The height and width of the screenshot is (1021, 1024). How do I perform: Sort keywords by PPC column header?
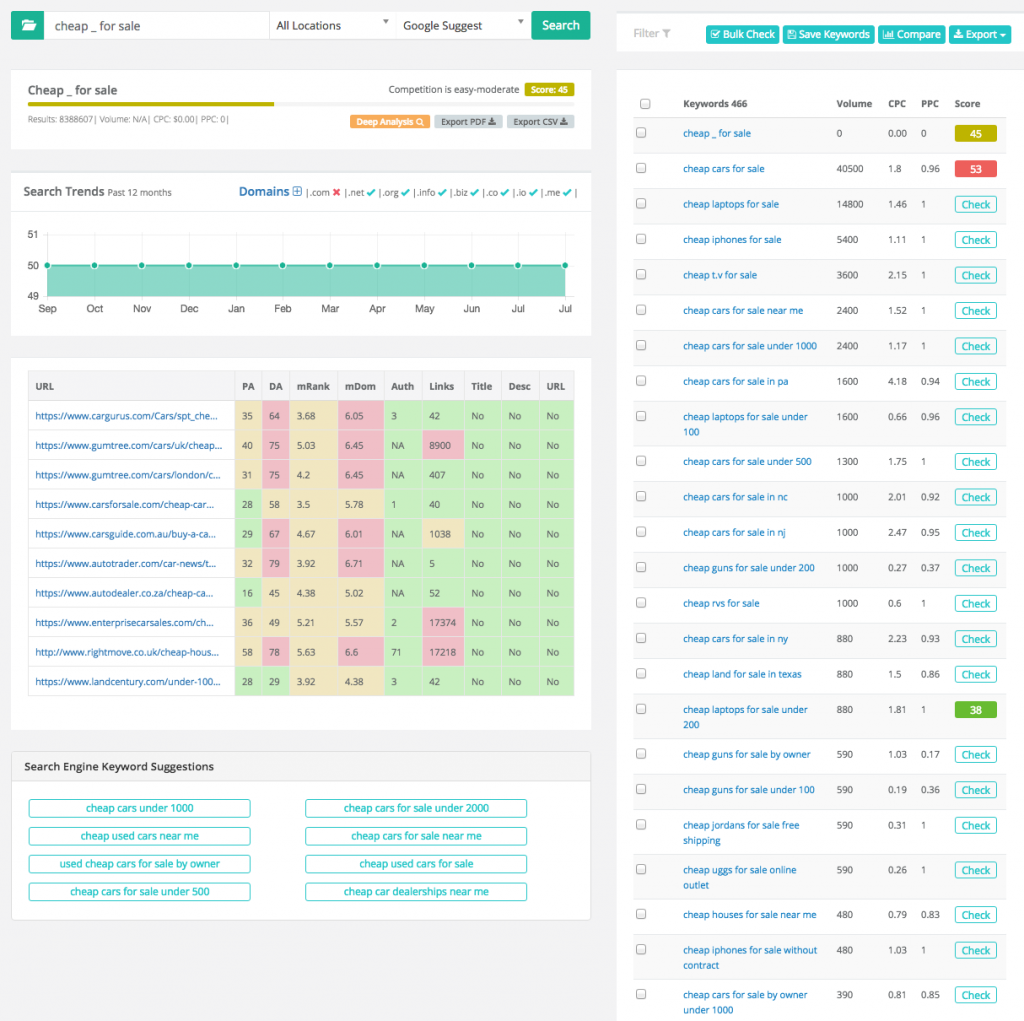click(x=930, y=104)
